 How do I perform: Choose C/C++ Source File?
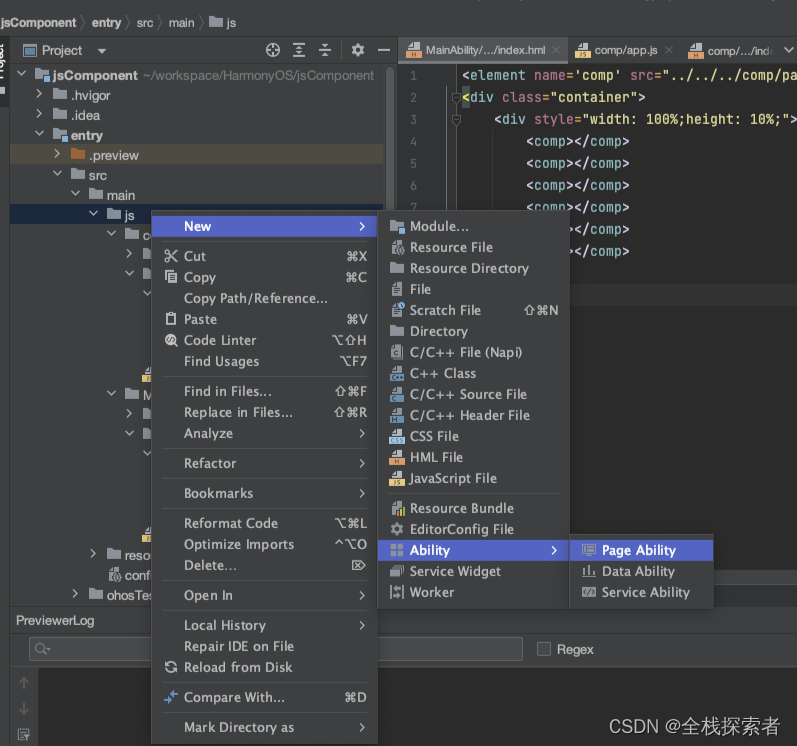pyautogui.click(x=473, y=395)
